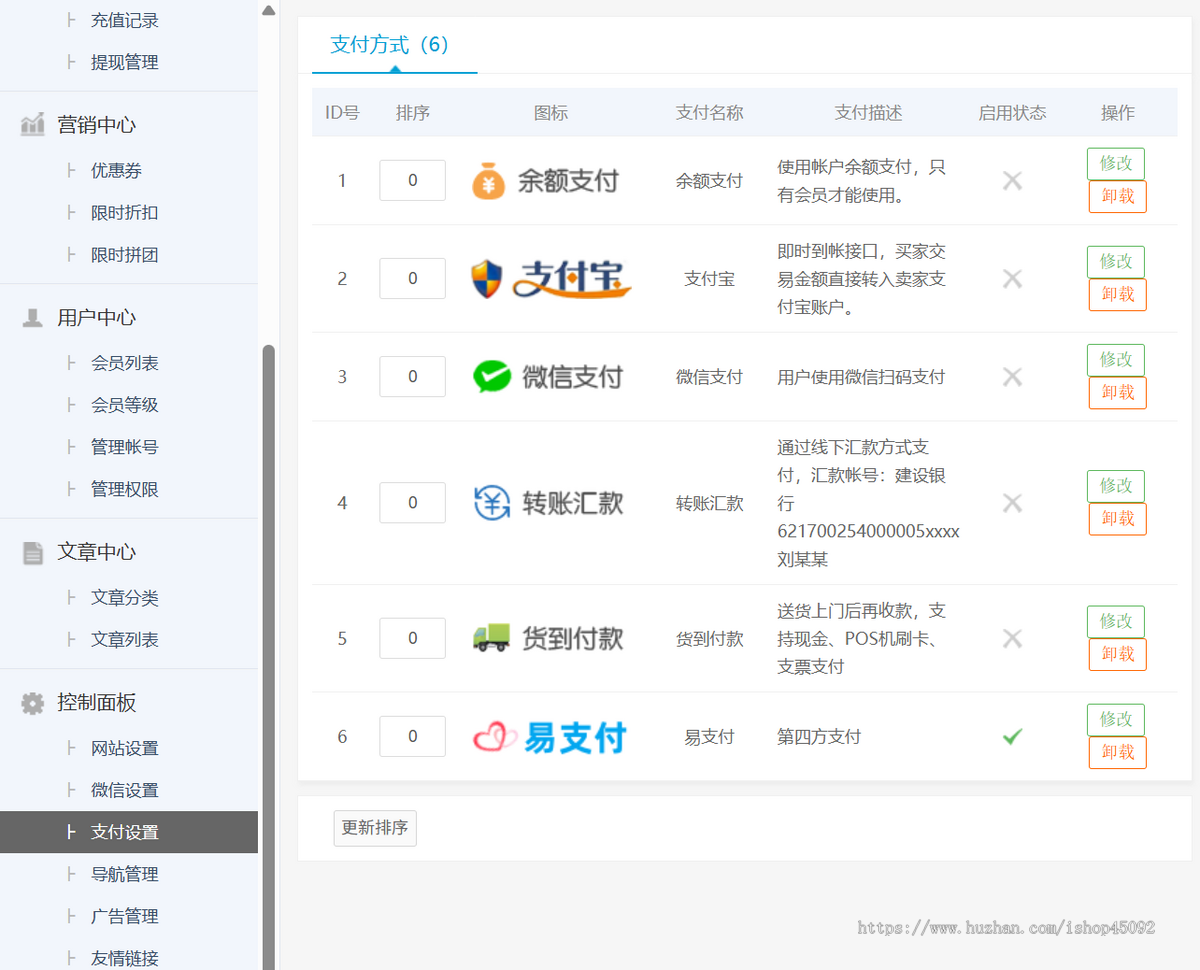This screenshot has width=1200, height=970.
Task: Open the 限时拼团 menu item
Action: [x=125, y=255]
